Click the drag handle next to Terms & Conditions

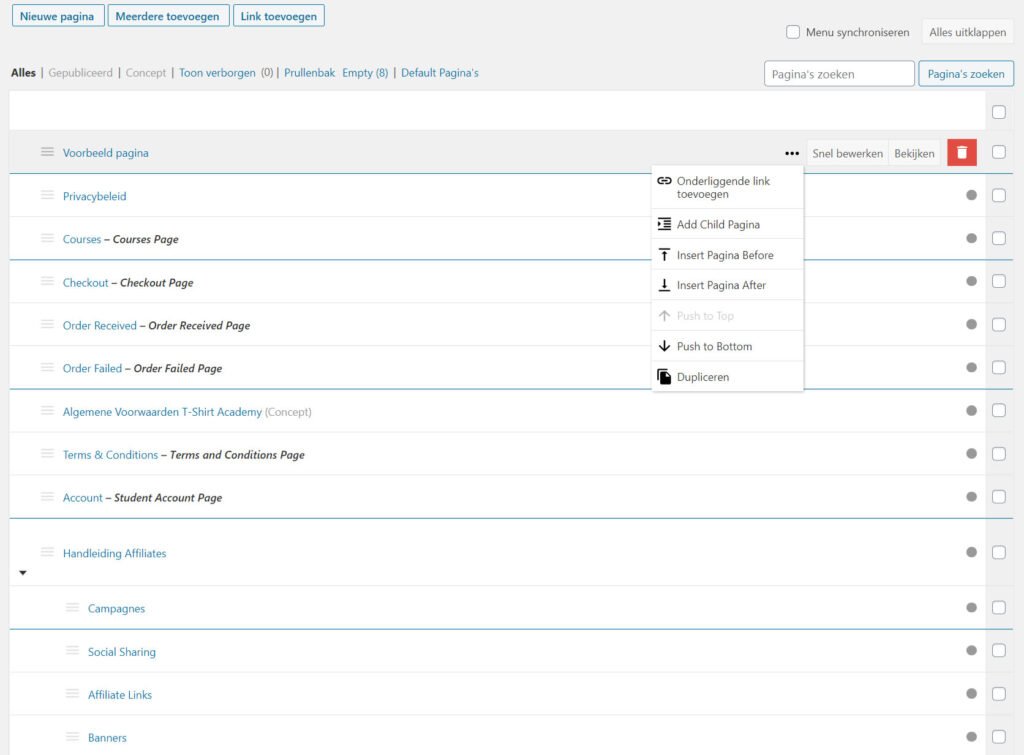click(47, 454)
